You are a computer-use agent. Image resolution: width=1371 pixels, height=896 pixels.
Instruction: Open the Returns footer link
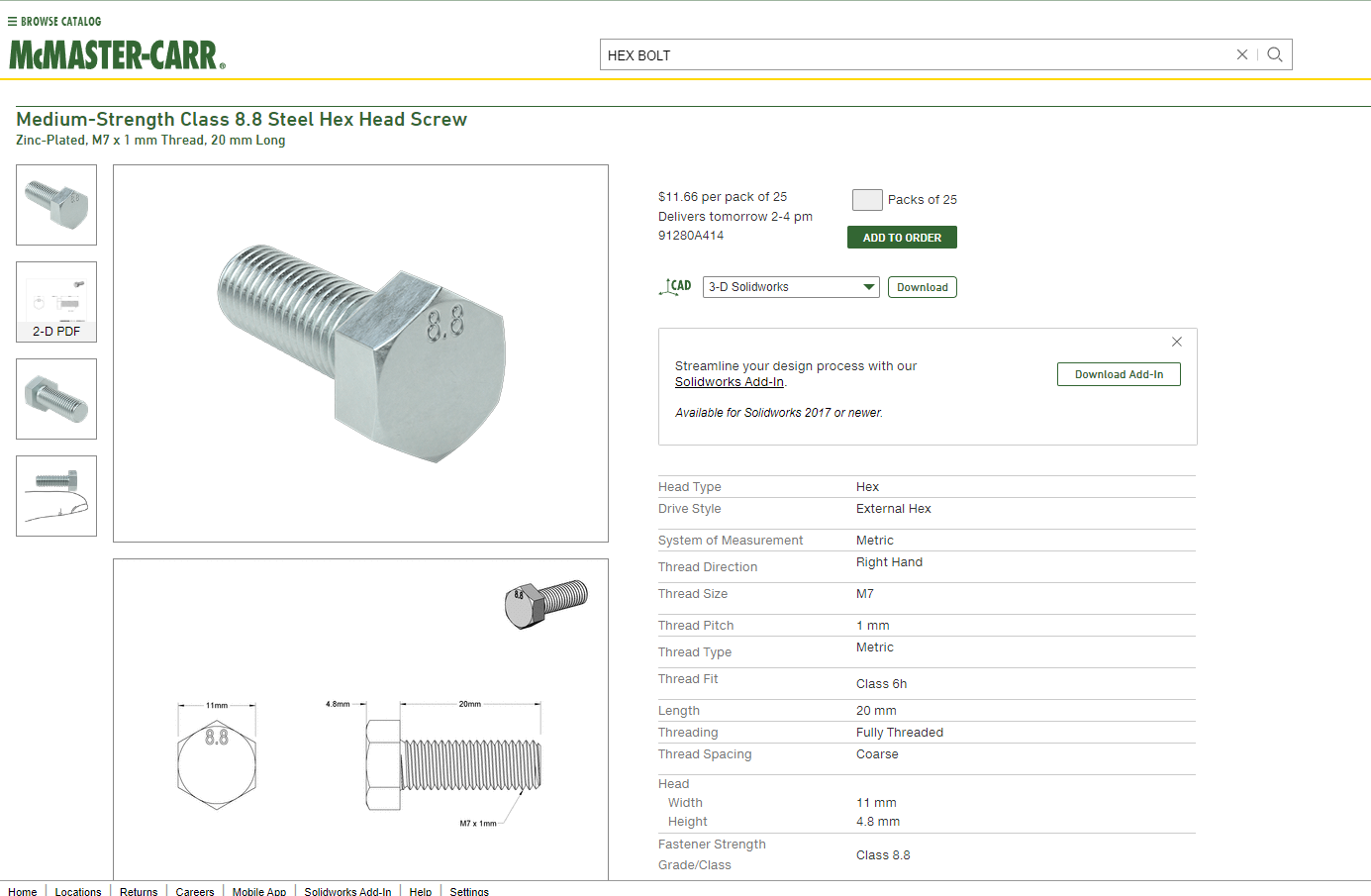tap(139, 891)
